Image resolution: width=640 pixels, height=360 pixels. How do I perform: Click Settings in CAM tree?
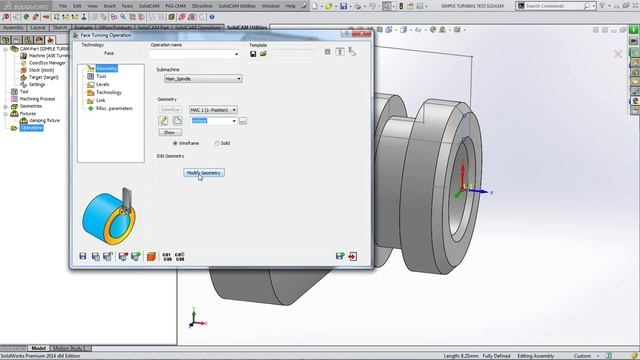[37, 84]
